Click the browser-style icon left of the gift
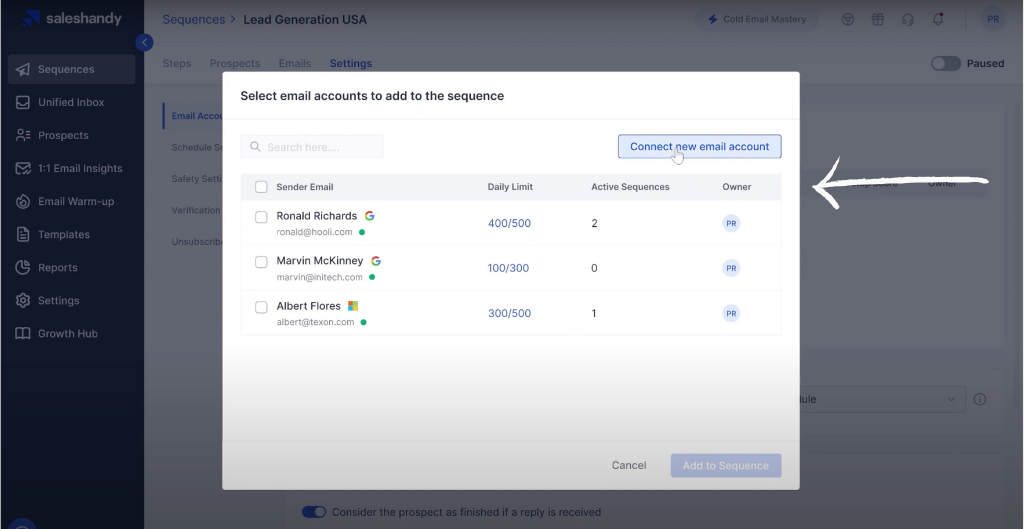The image size is (1024, 529). tap(848, 19)
